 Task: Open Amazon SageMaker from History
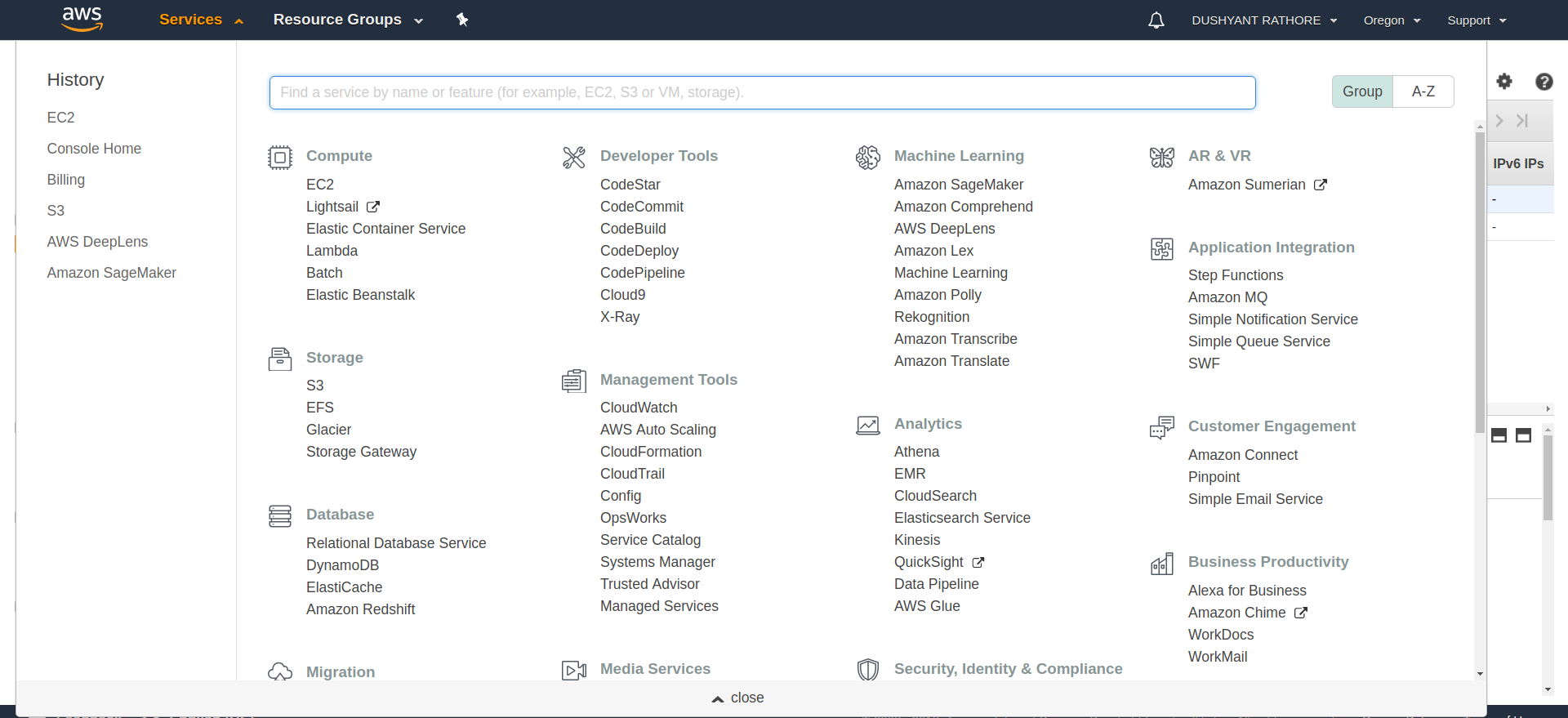111,273
